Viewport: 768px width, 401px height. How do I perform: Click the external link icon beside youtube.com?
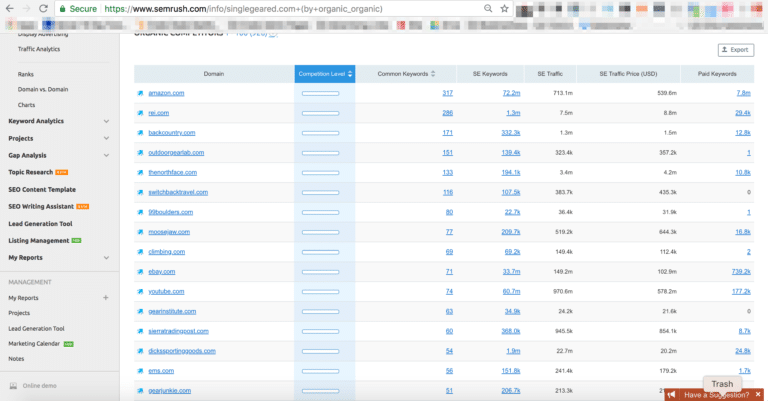coord(140,292)
